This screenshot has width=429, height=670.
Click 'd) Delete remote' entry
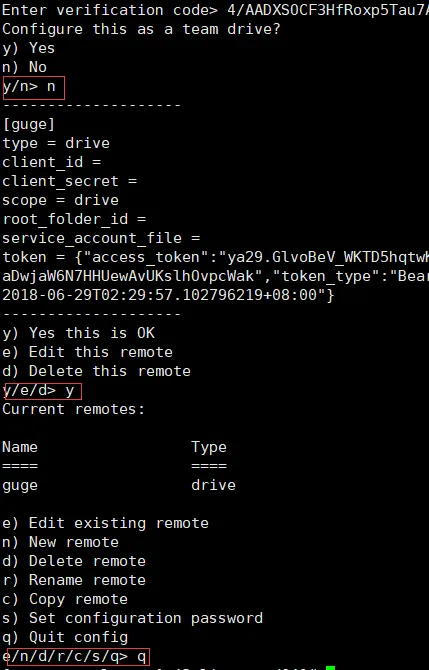pos(74,561)
